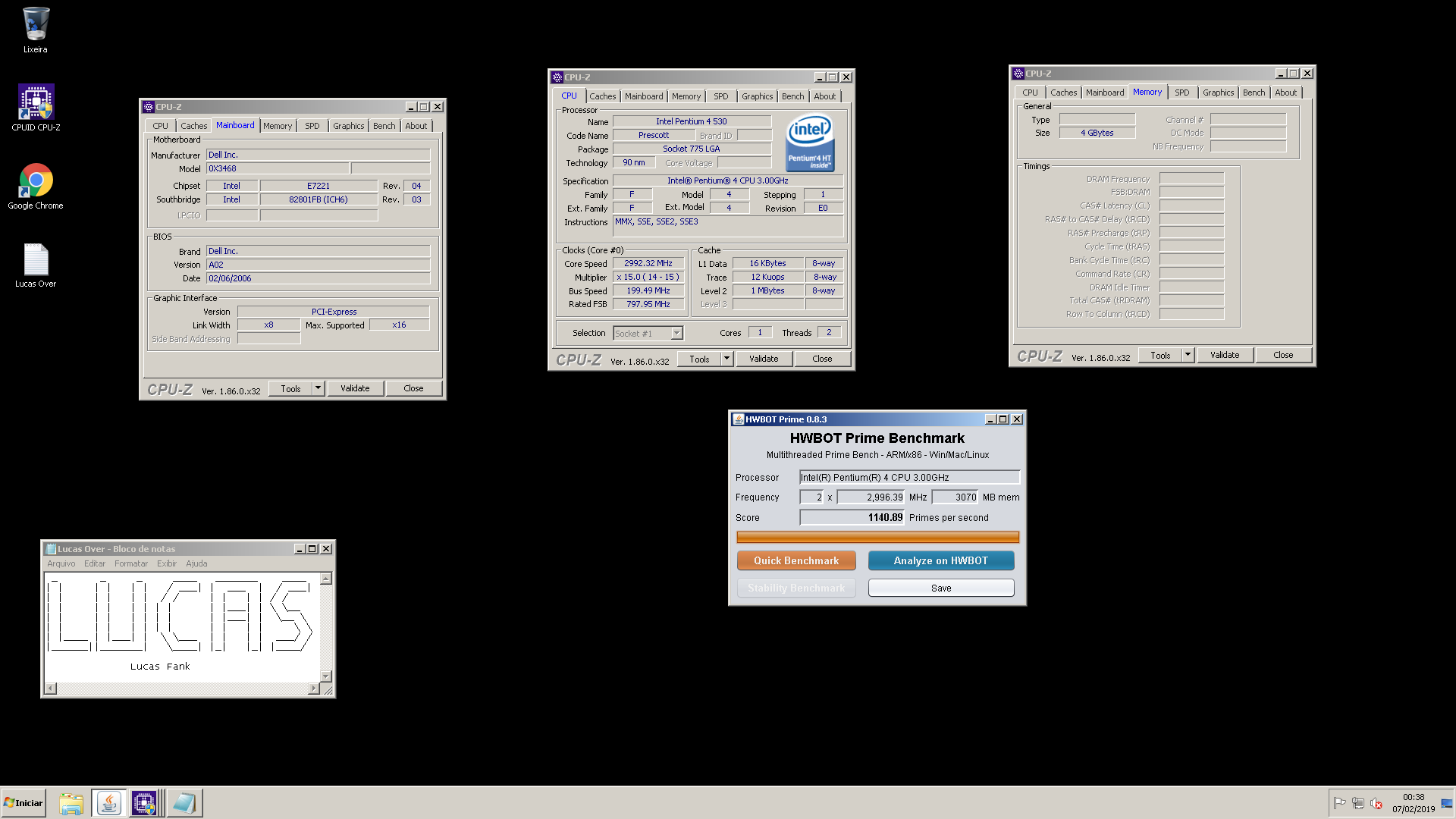Screen dimensions: 1456x819
Task: Click Validate in the Memory CPU-Z window
Action: pyautogui.click(x=1225, y=355)
